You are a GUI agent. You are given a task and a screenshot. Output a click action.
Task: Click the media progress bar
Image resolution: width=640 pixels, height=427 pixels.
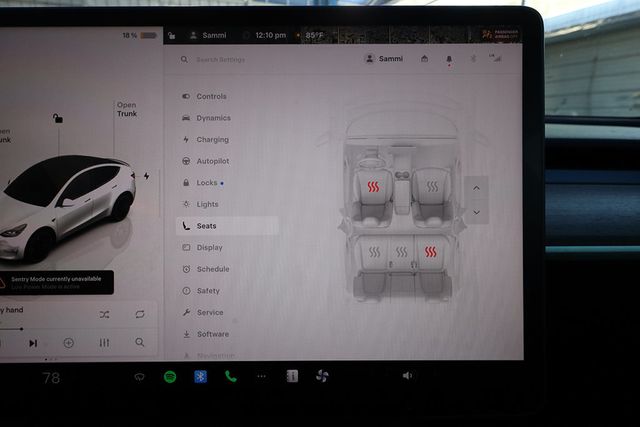pos(11,329)
